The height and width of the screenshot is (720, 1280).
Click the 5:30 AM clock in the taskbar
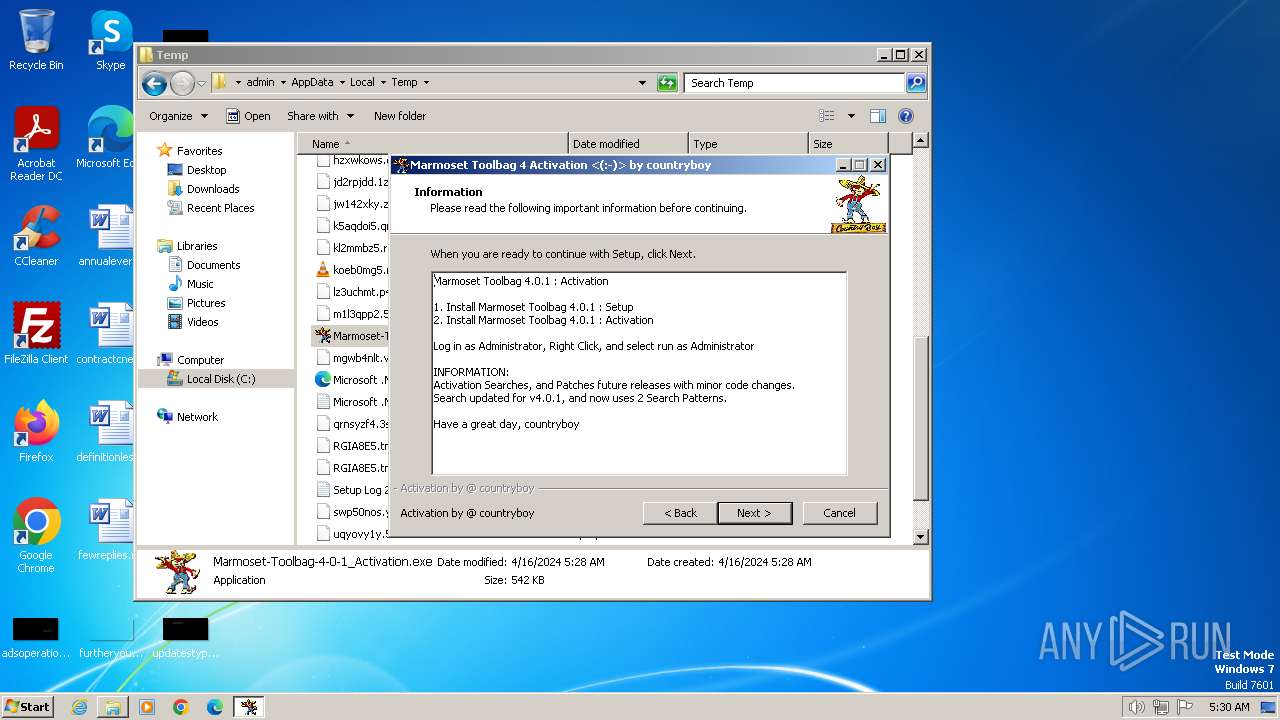tap(1229, 707)
